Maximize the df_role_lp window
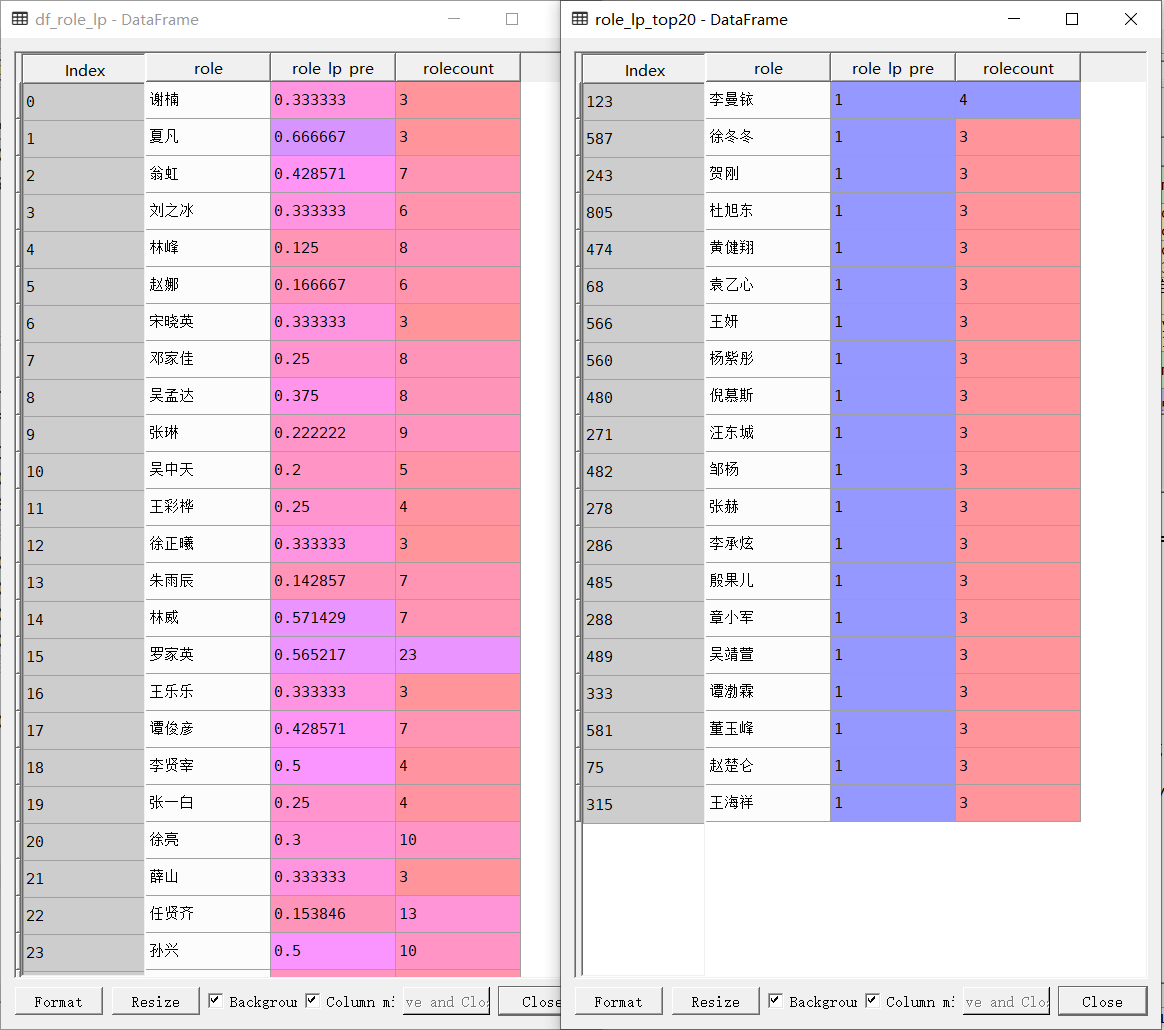The width and height of the screenshot is (1164, 1030). point(511,19)
